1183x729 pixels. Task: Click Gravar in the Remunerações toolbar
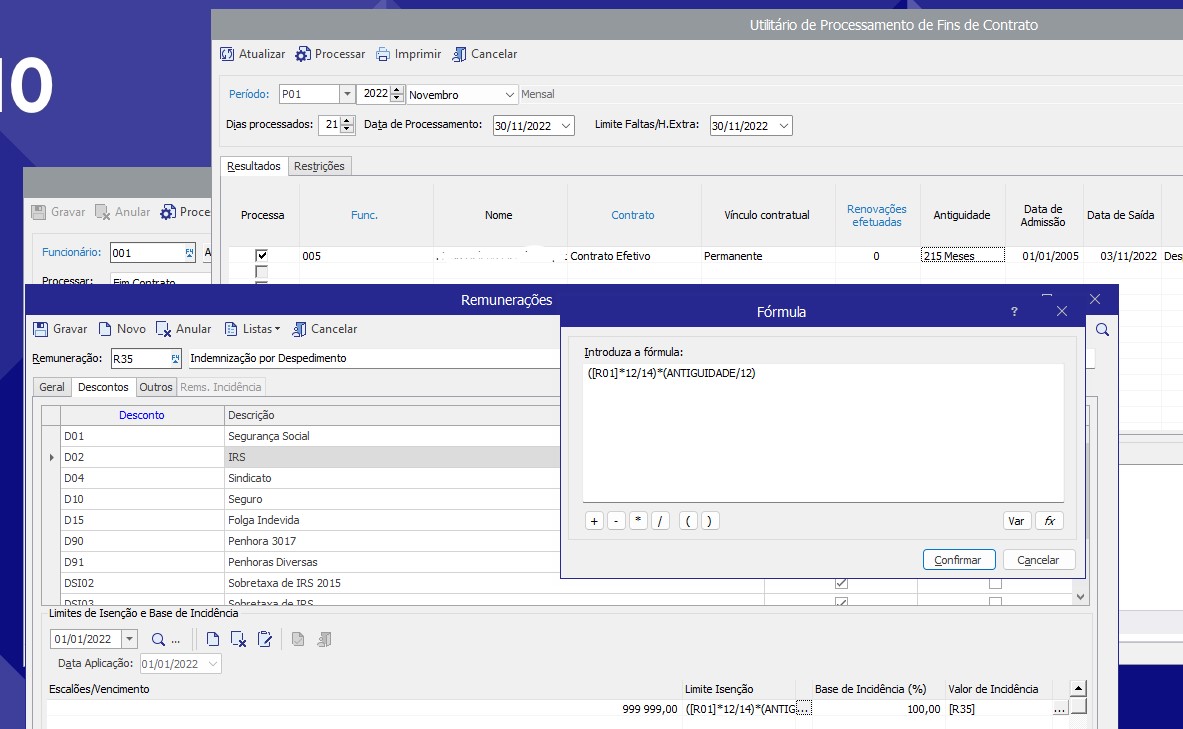tap(60, 329)
